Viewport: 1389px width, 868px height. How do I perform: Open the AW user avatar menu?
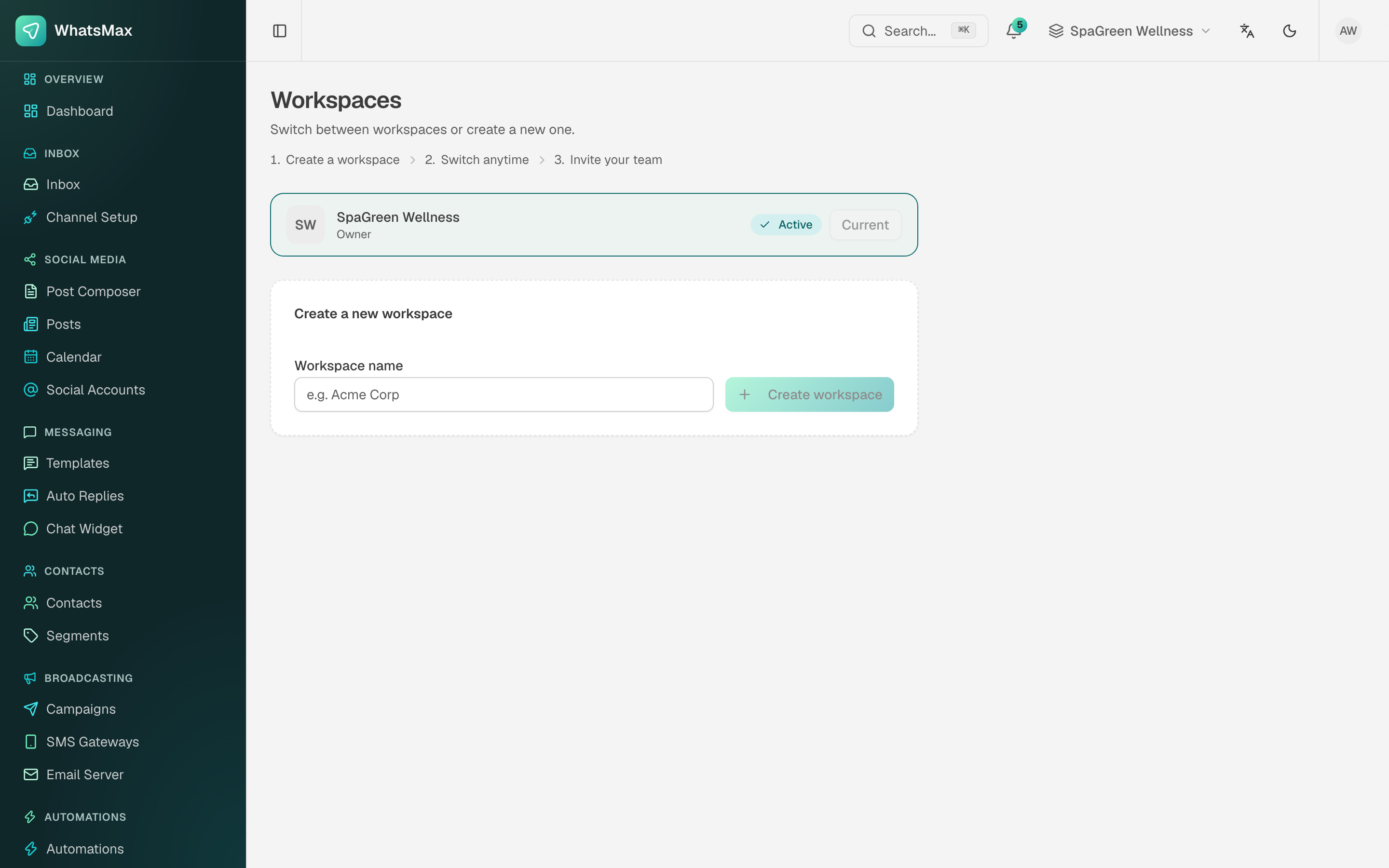click(1348, 31)
